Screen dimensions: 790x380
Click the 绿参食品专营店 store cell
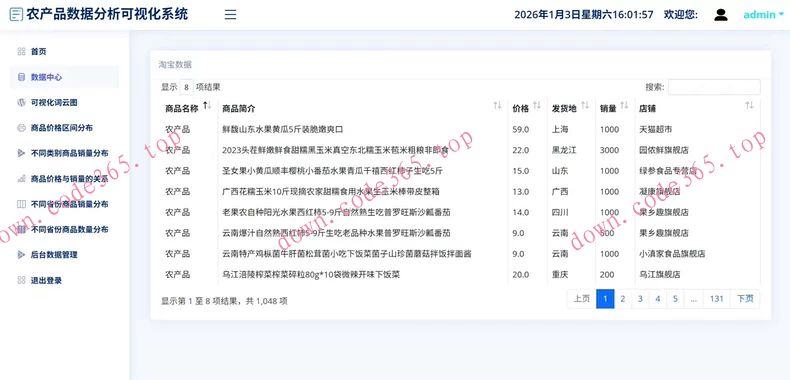pos(668,171)
